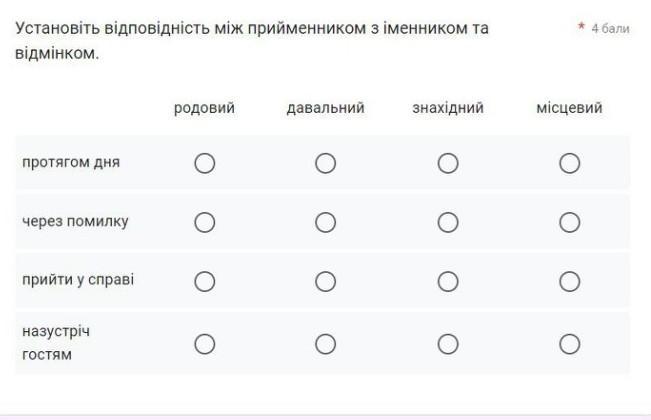
Task: Select родовий for прийти у справі
Action: click(x=205, y=282)
